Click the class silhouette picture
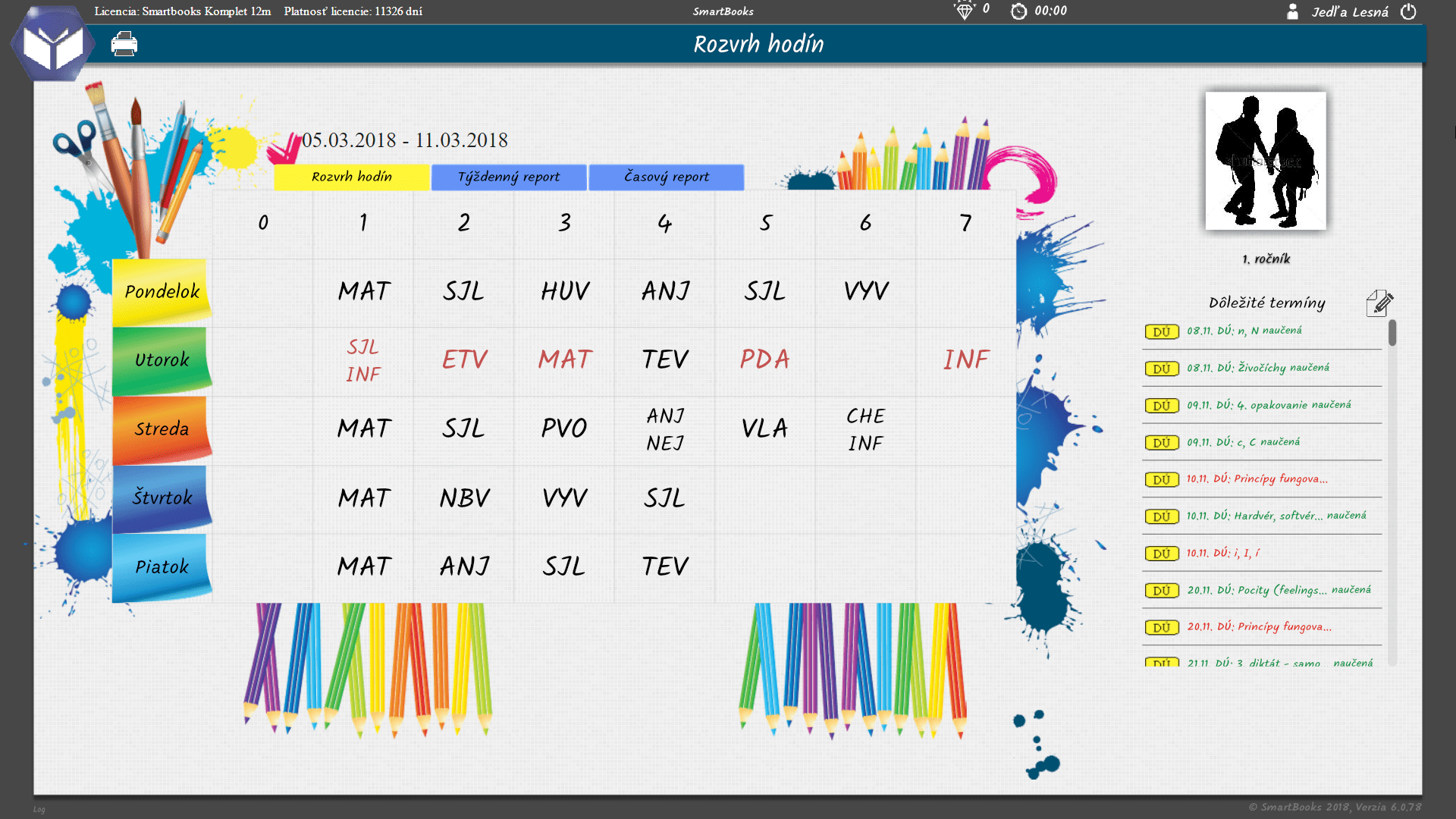This screenshot has width=1456, height=819. click(x=1266, y=161)
